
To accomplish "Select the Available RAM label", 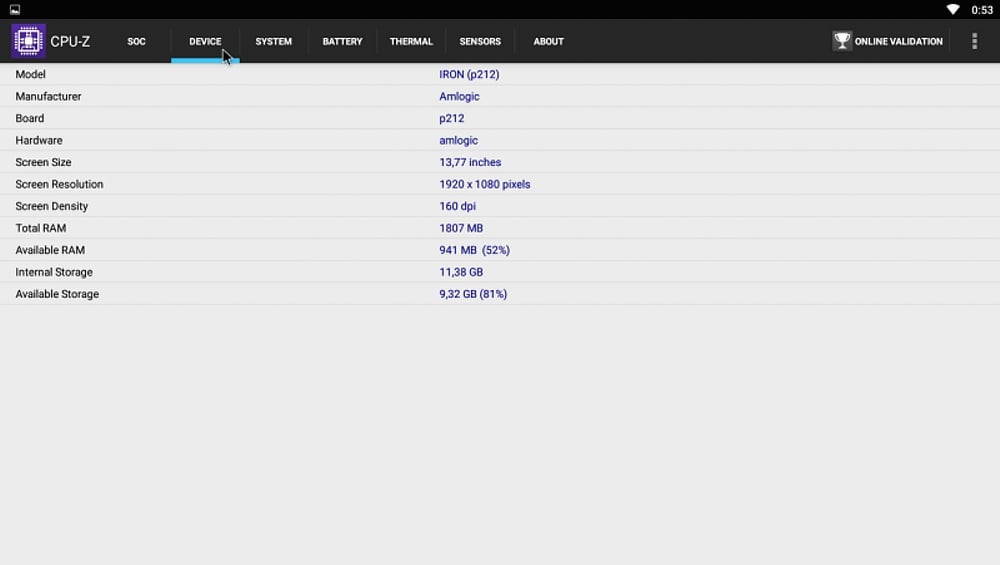I will (50, 250).
